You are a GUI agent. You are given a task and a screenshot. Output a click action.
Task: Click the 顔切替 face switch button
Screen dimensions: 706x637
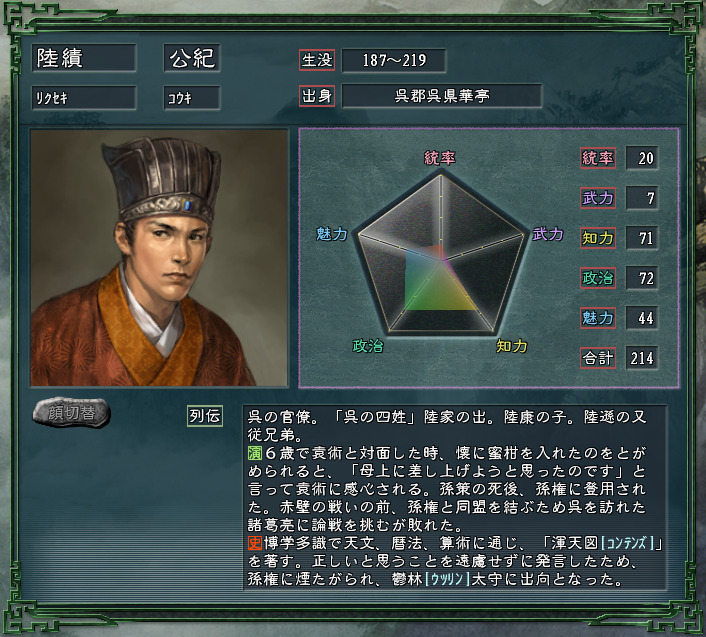pyautogui.click(x=72, y=412)
